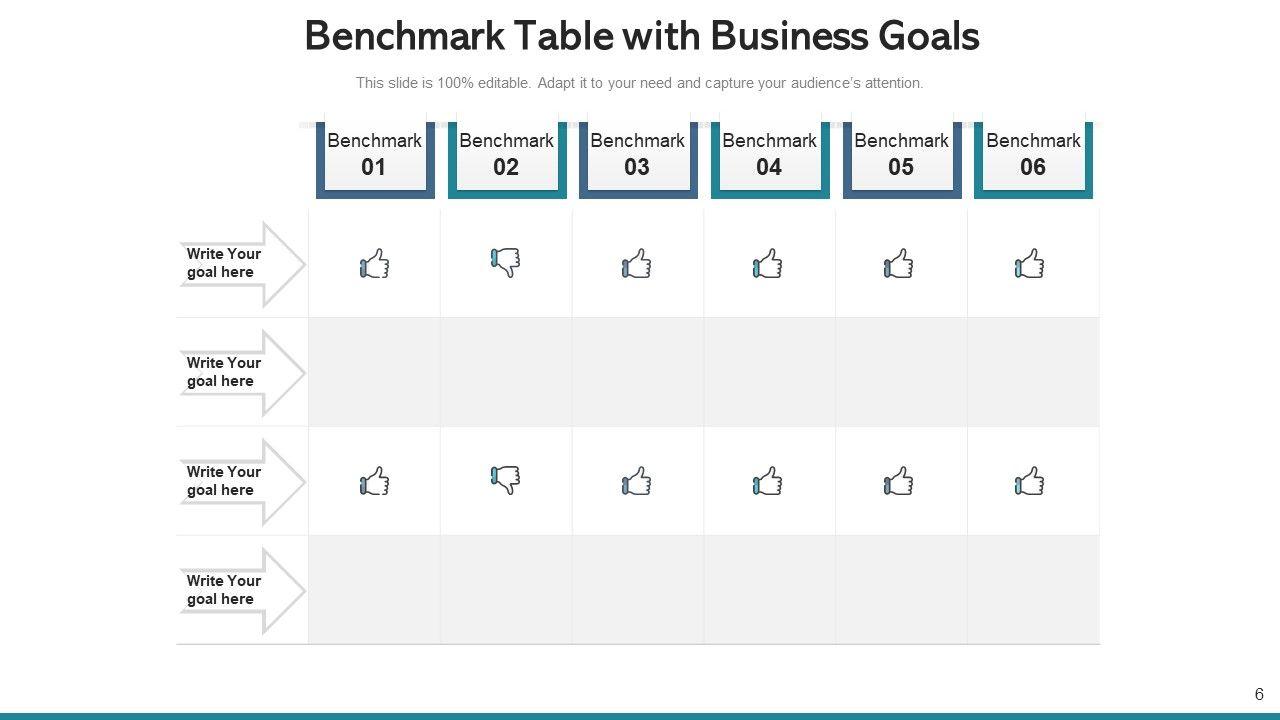This screenshot has width=1280, height=720.
Task: Click thumbs-up icon under Benchmark 01, third row
Action: point(374,482)
